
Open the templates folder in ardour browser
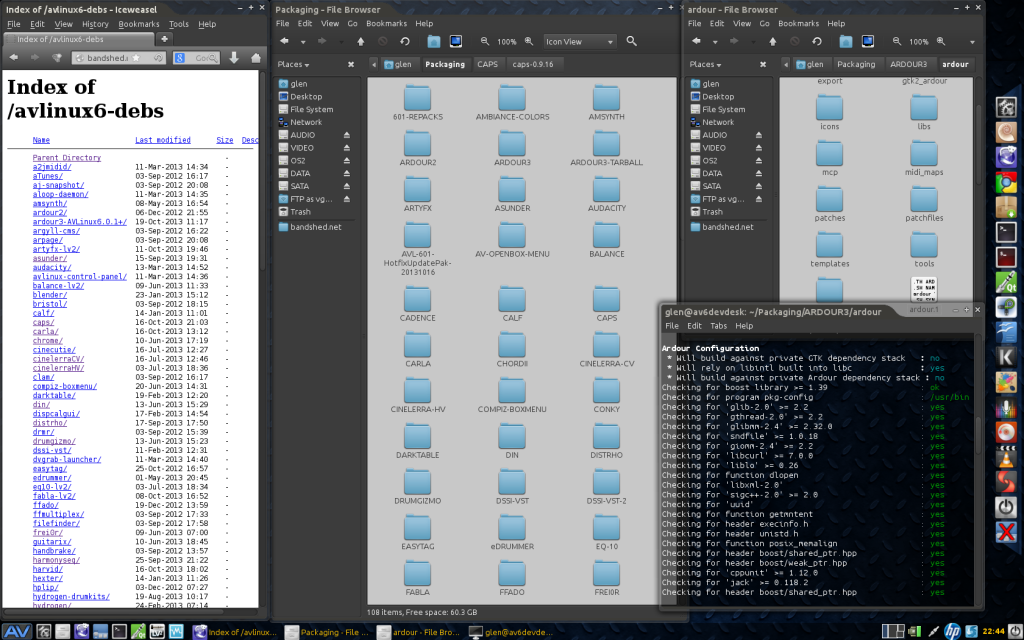click(x=830, y=250)
